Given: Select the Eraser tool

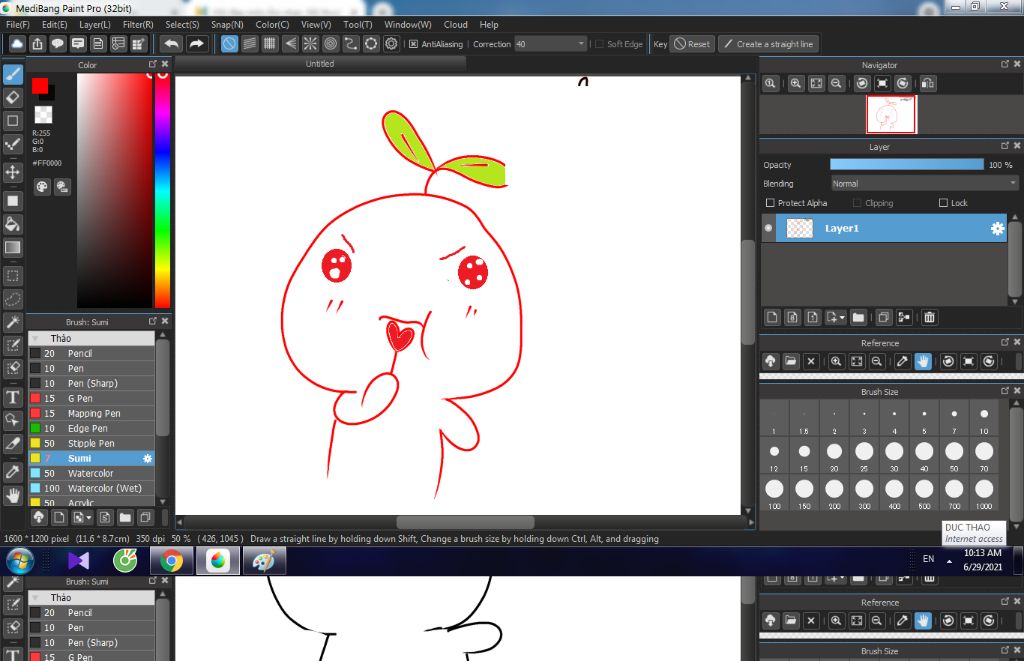Looking at the screenshot, I should tap(12, 97).
